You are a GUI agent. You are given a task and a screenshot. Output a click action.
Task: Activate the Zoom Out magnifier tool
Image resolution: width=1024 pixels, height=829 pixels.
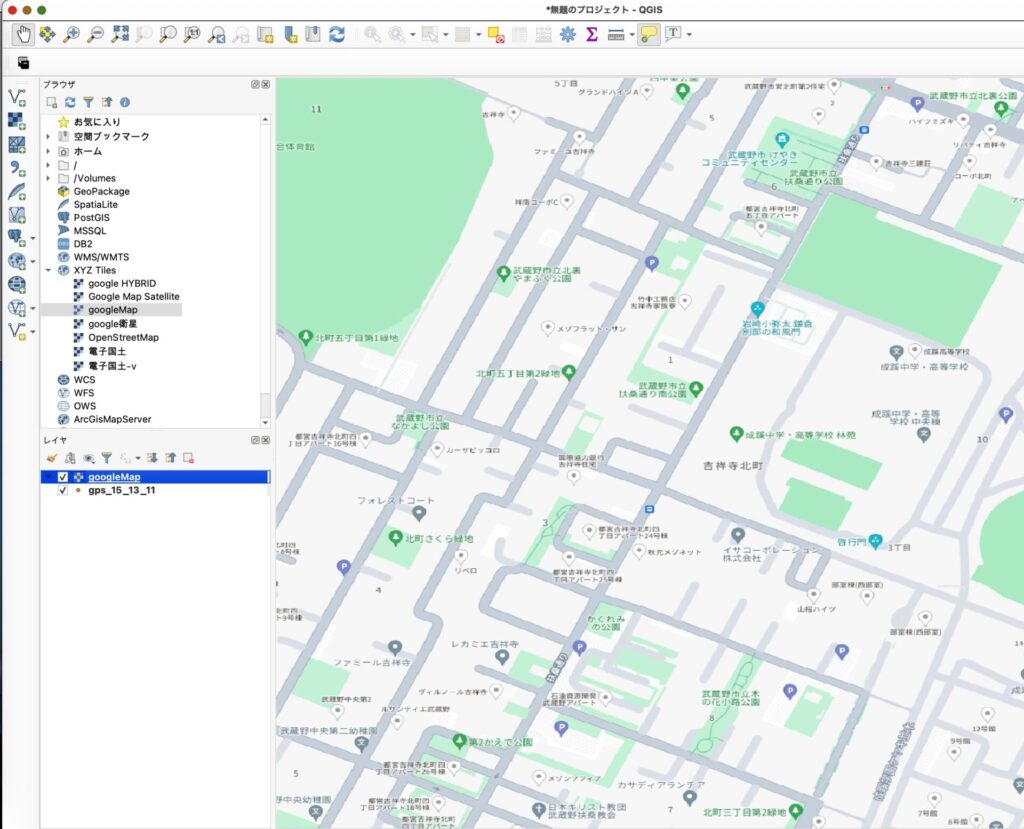(x=96, y=34)
